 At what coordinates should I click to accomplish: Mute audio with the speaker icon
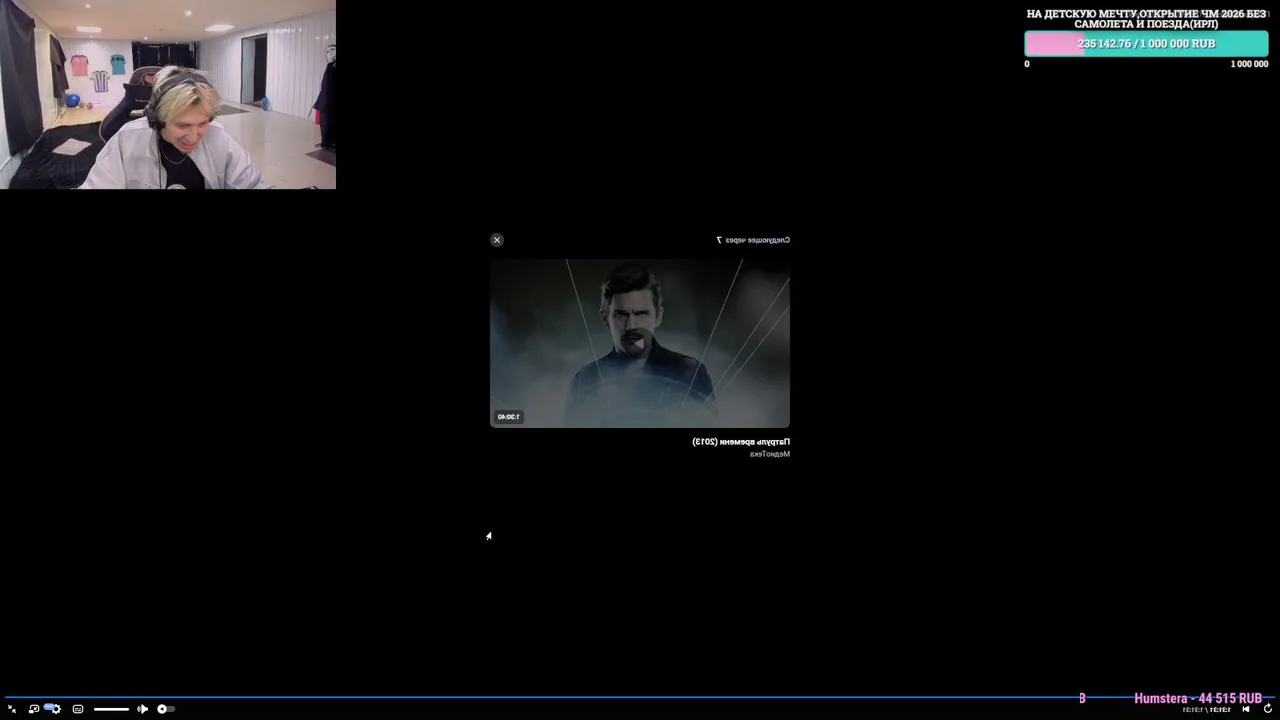pos(142,709)
